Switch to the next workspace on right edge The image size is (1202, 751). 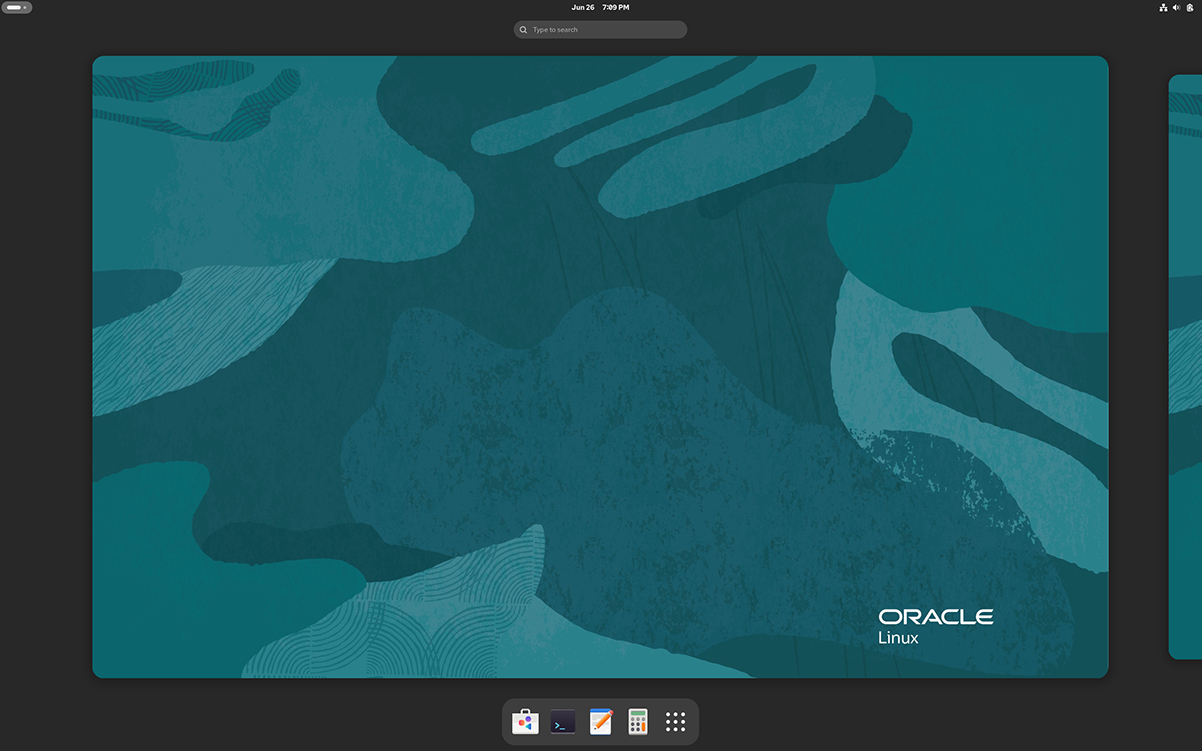click(x=1186, y=366)
